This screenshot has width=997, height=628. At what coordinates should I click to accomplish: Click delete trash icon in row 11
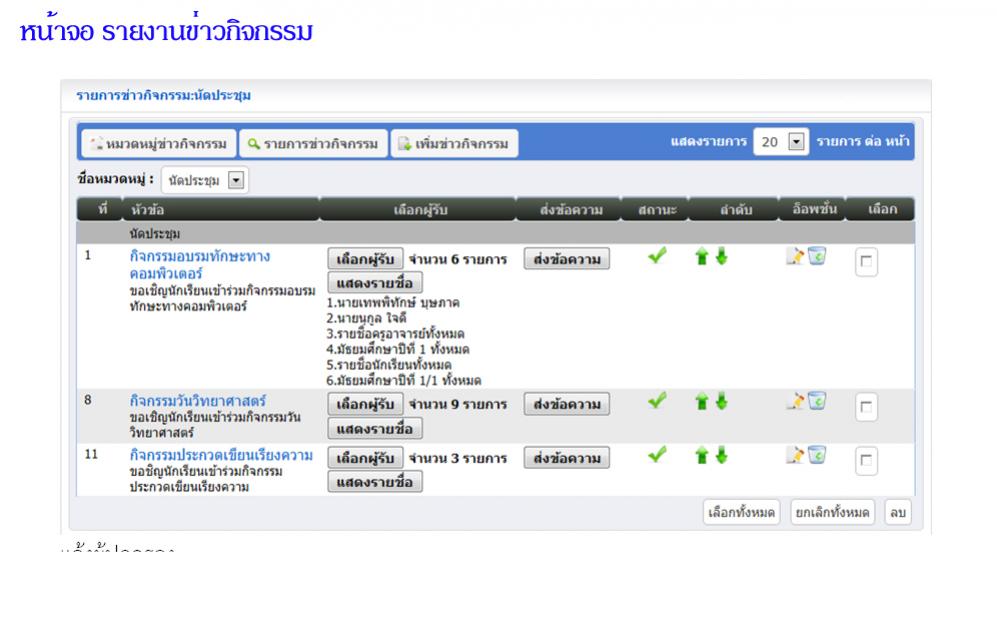tap(817, 455)
